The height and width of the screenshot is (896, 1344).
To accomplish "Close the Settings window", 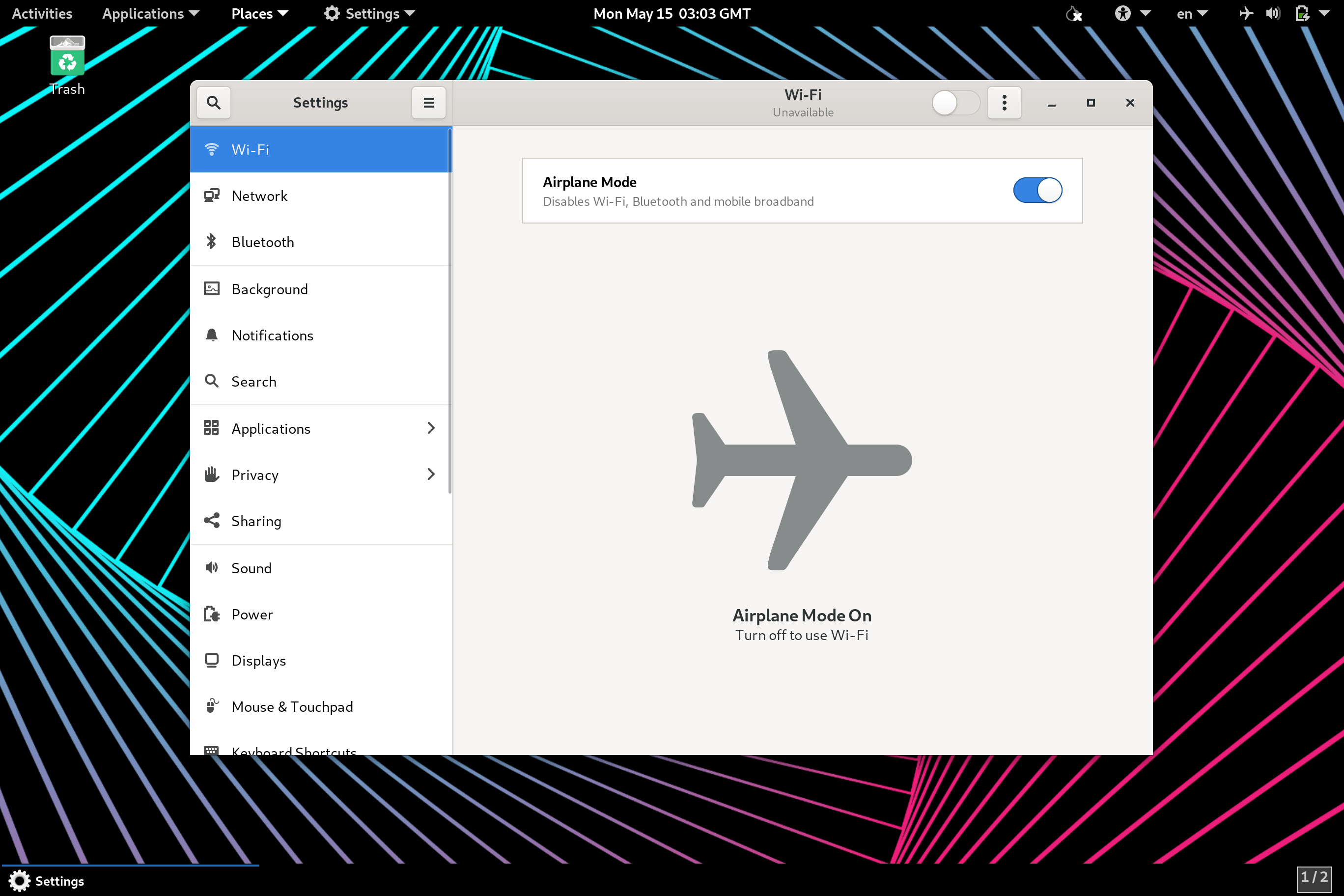I will 1130,103.
